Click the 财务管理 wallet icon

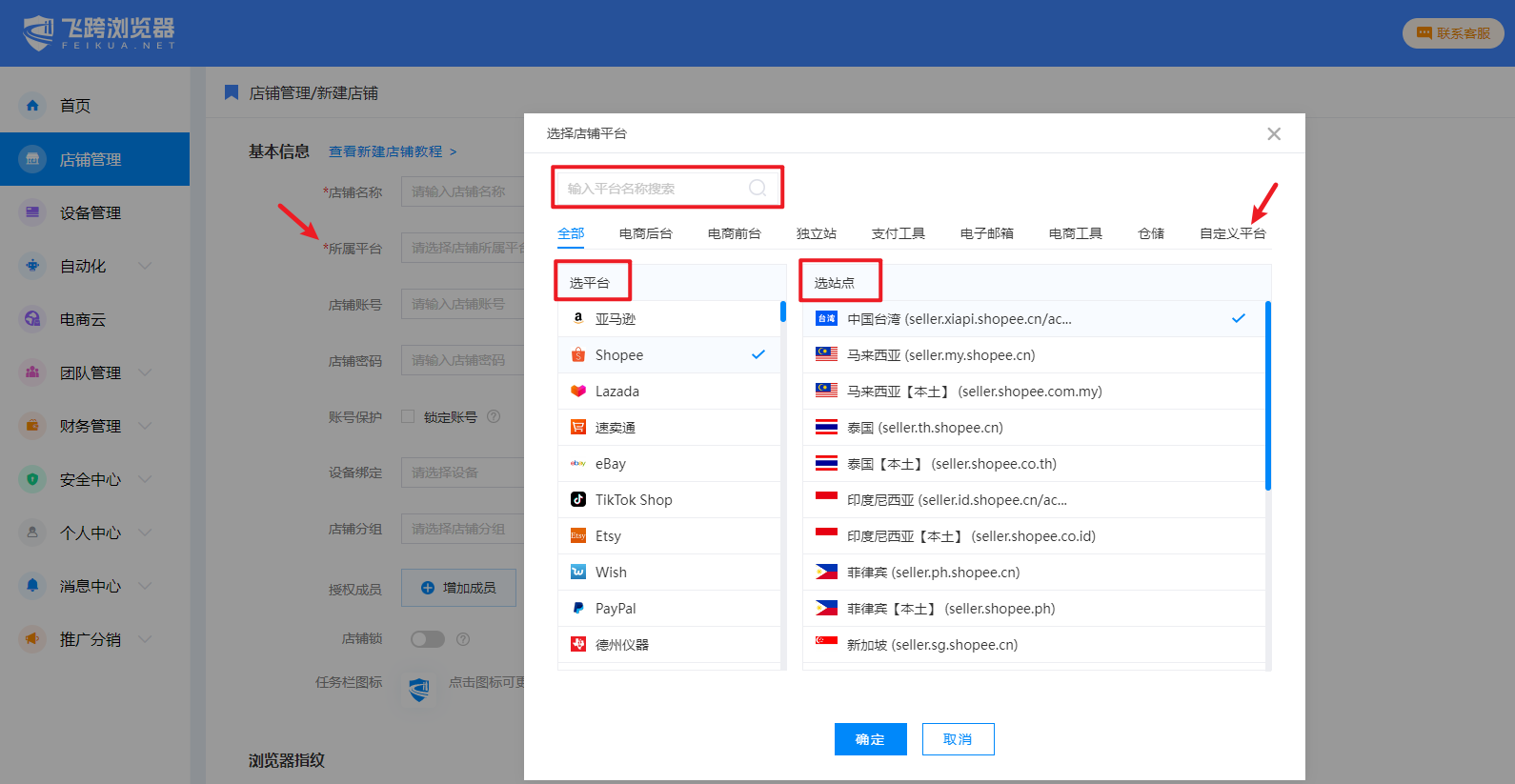coord(32,426)
